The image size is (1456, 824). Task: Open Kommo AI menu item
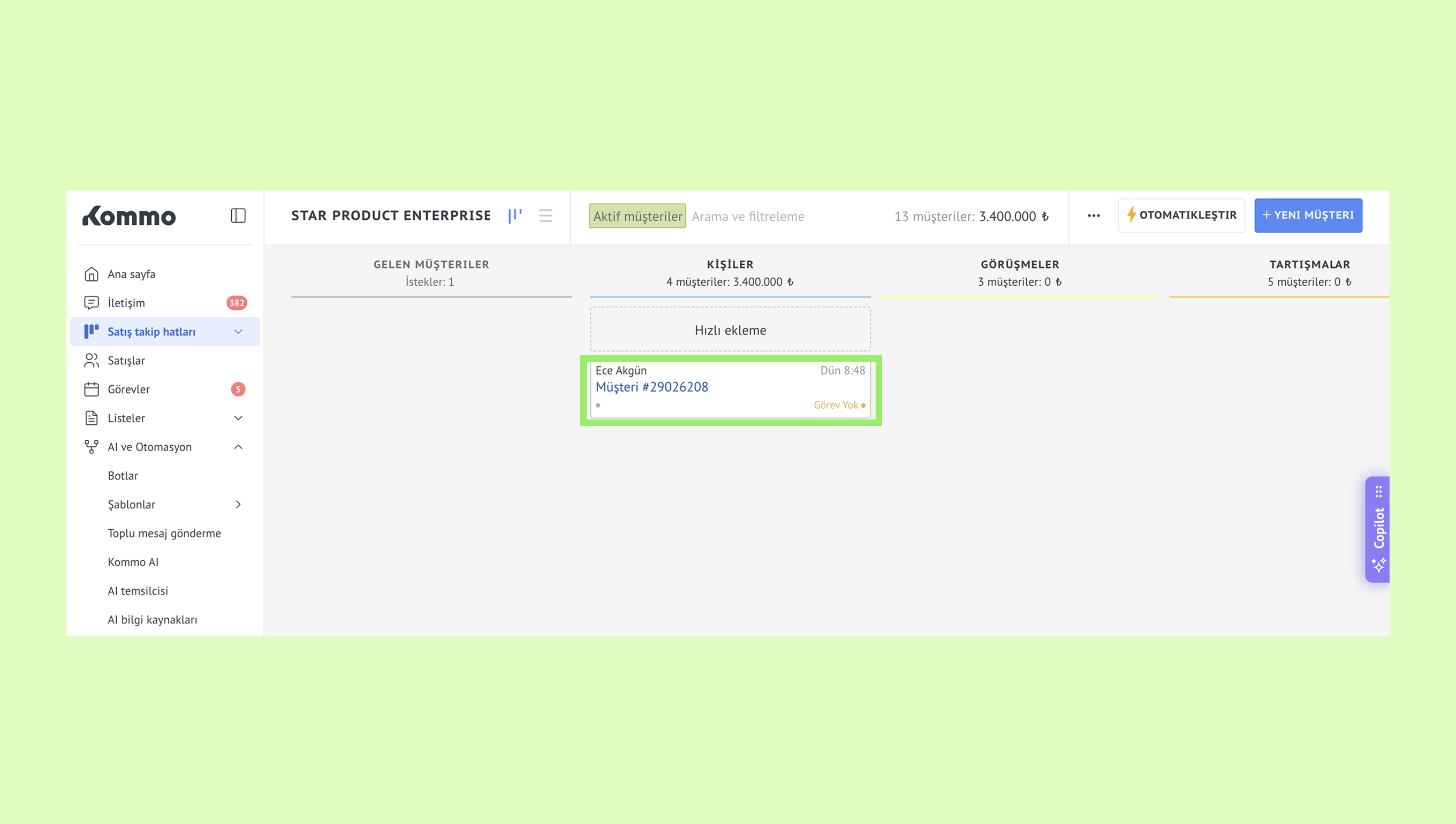click(x=133, y=562)
